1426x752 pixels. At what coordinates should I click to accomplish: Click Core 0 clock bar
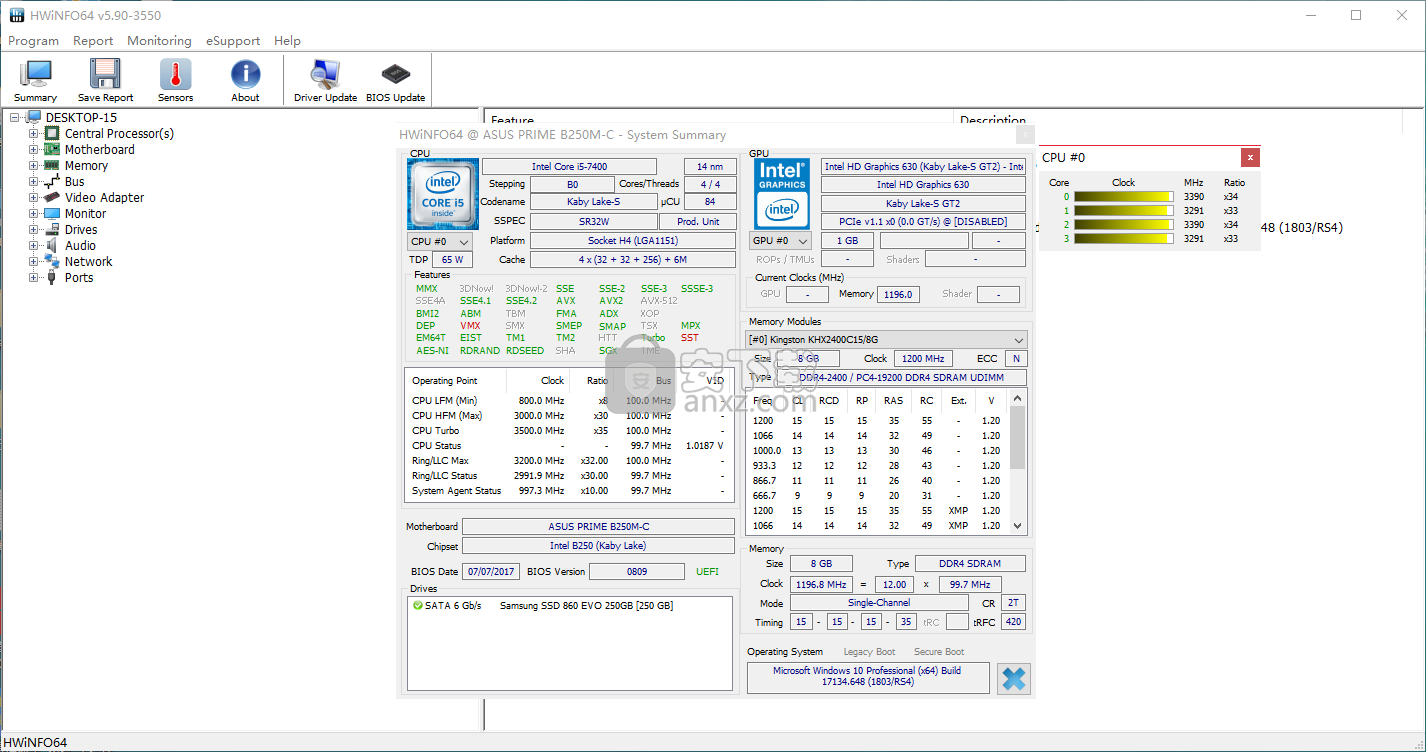[x=1124, y=197]
